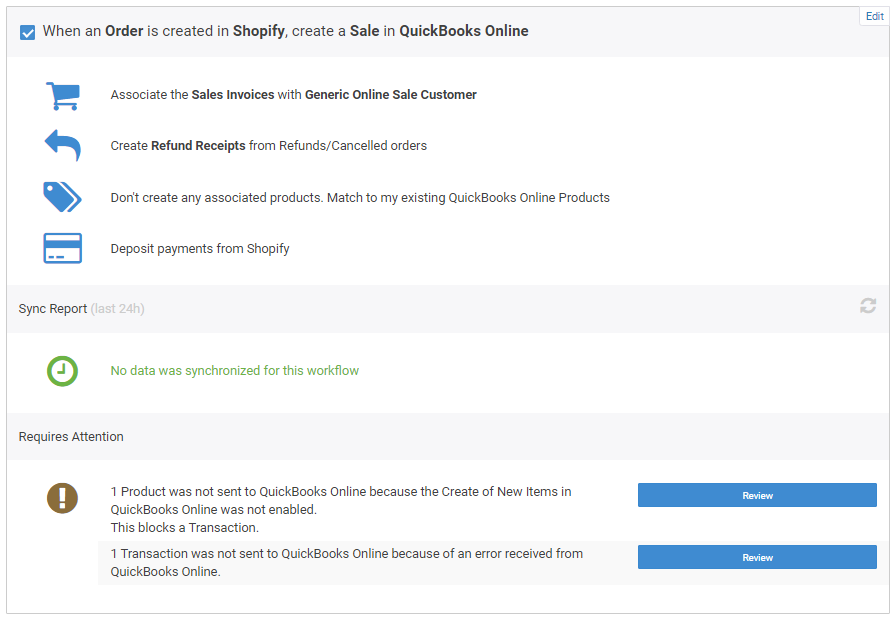Click the Transaction not sent error message
The image size is (895, 618).
346,562
